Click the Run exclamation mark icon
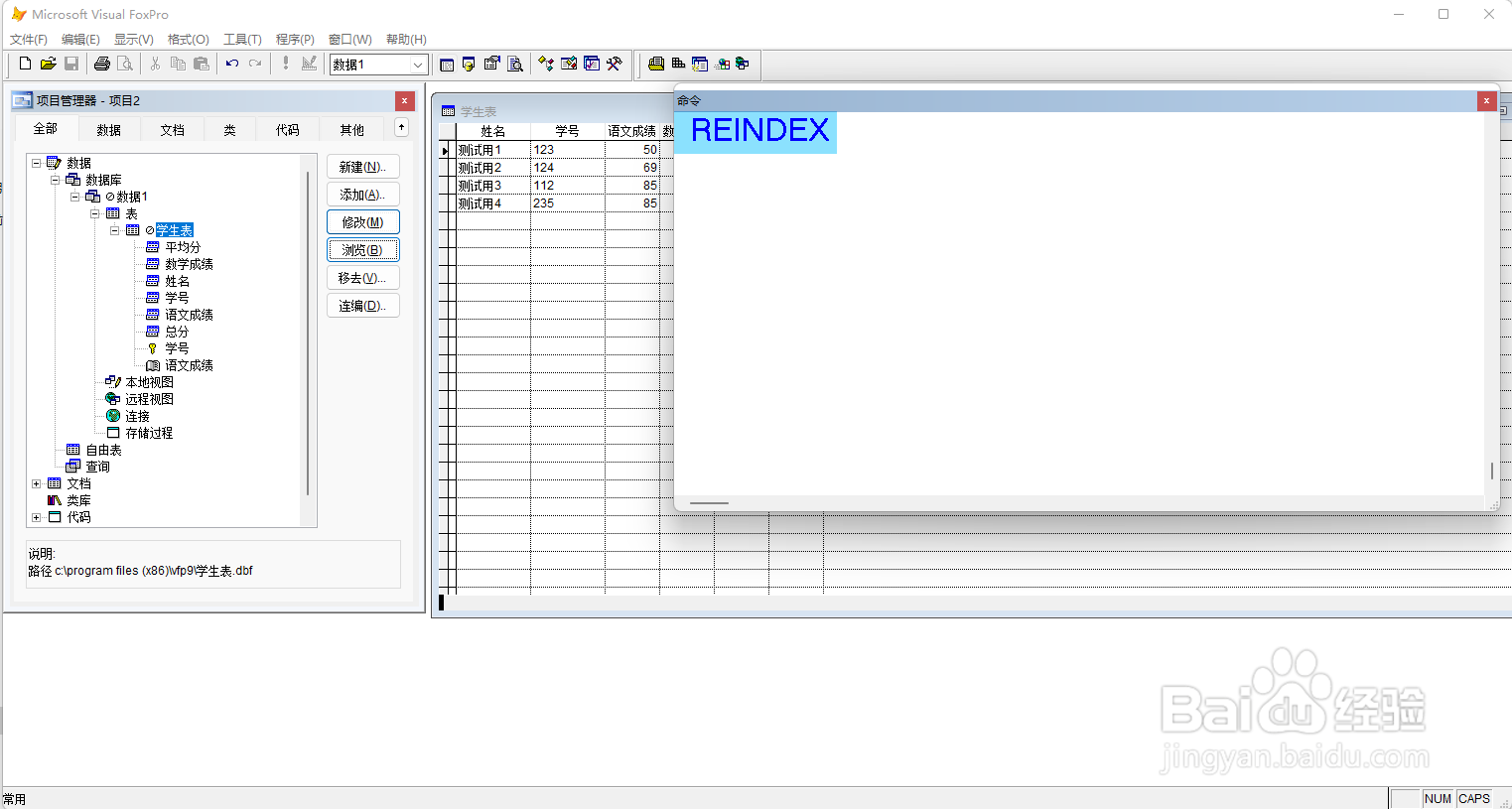 tap(286, 64)
